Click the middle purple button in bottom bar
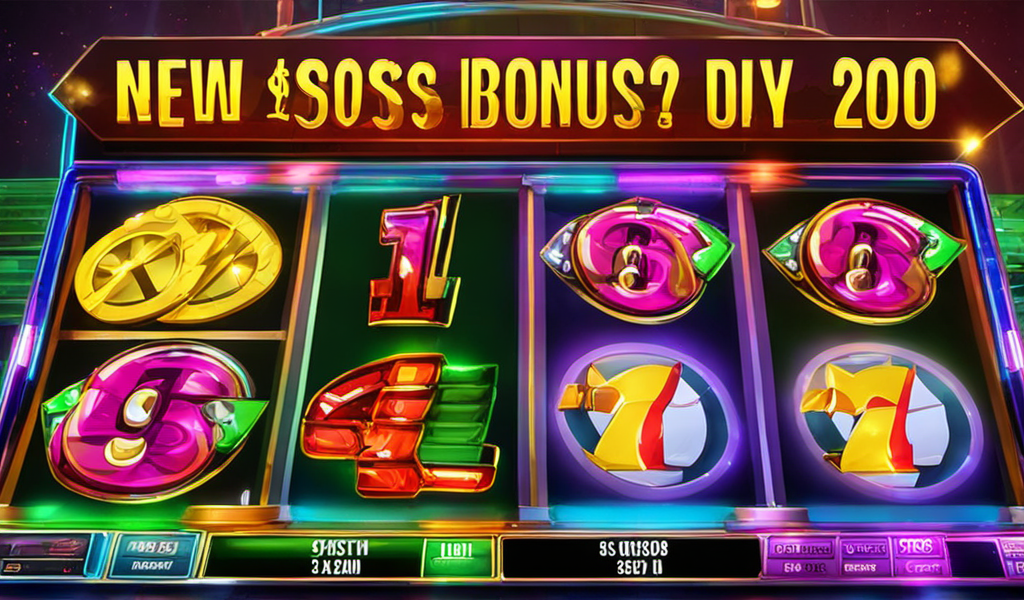 click(x=865, y=556)
